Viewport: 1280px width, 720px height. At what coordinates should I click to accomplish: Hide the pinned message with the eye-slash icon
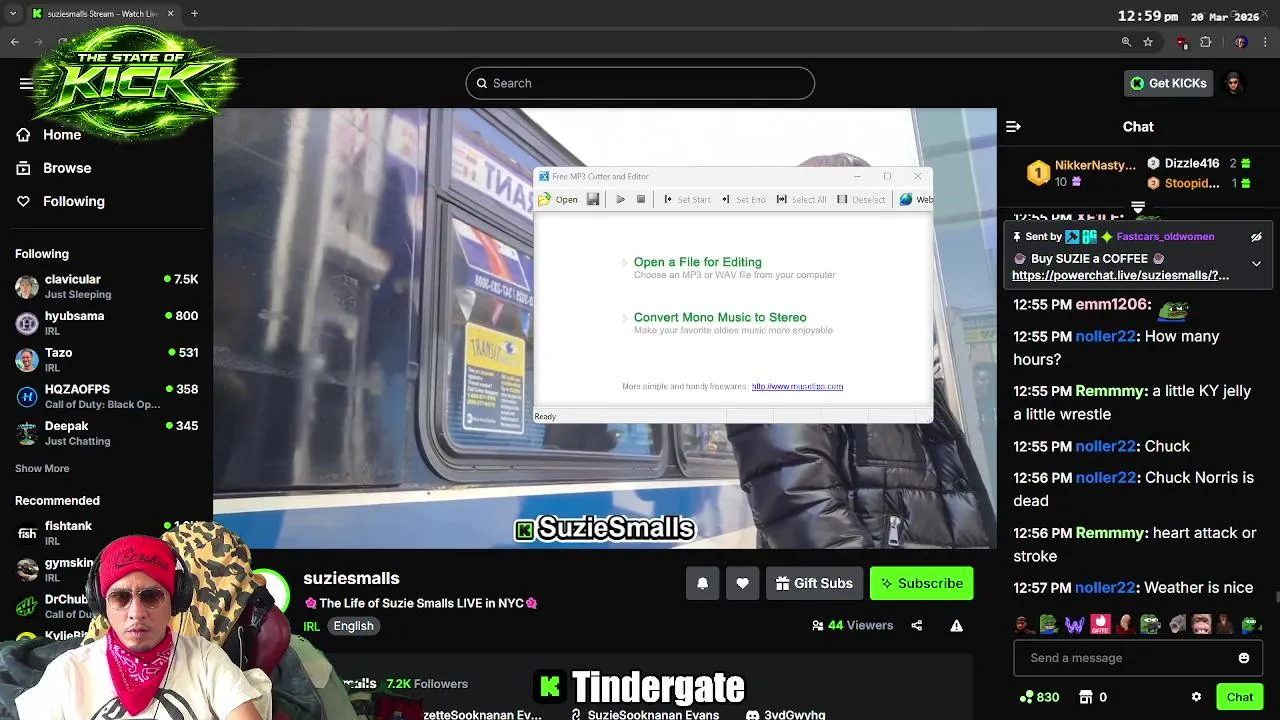[x=1257, y=237]
